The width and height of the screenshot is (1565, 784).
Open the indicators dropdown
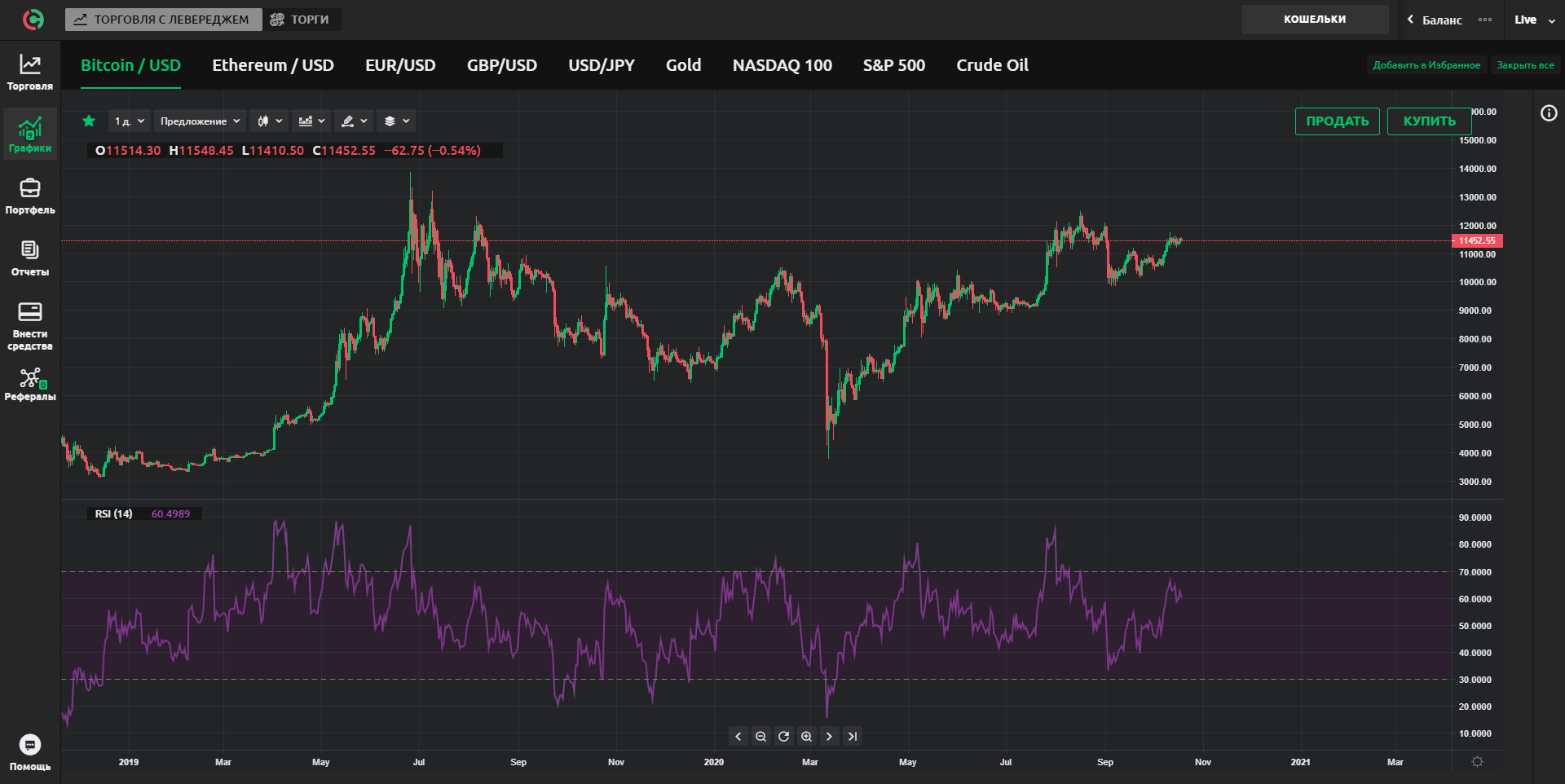click(x=311, y=121)
